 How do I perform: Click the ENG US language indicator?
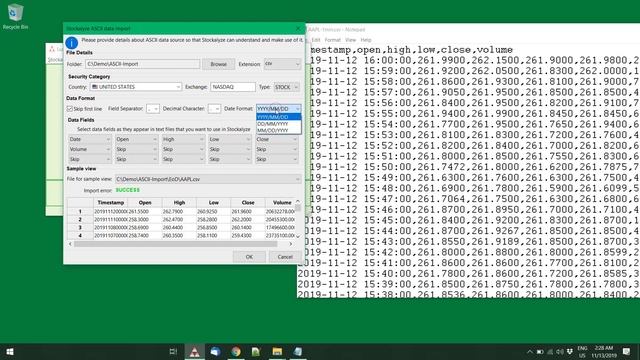[x=582, y=352]
